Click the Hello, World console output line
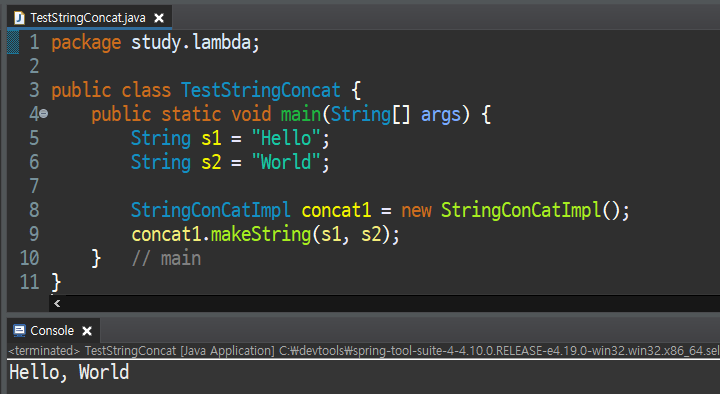Screen dimensions: 720x394 click(69, 372)
